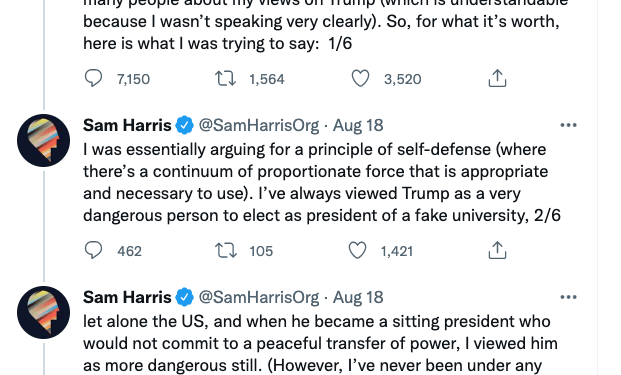
Task: Open @SamHarrisOrg handle on 2/6 tweet
Action: 259,126
